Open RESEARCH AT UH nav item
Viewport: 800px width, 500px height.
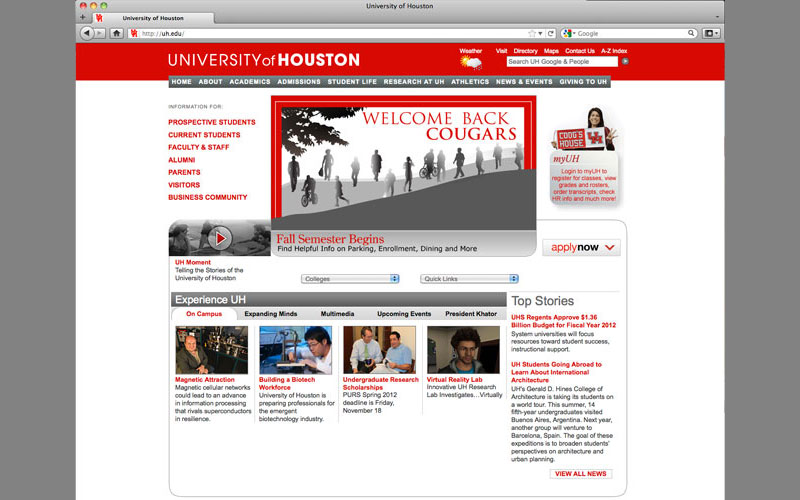pos(414,82)
